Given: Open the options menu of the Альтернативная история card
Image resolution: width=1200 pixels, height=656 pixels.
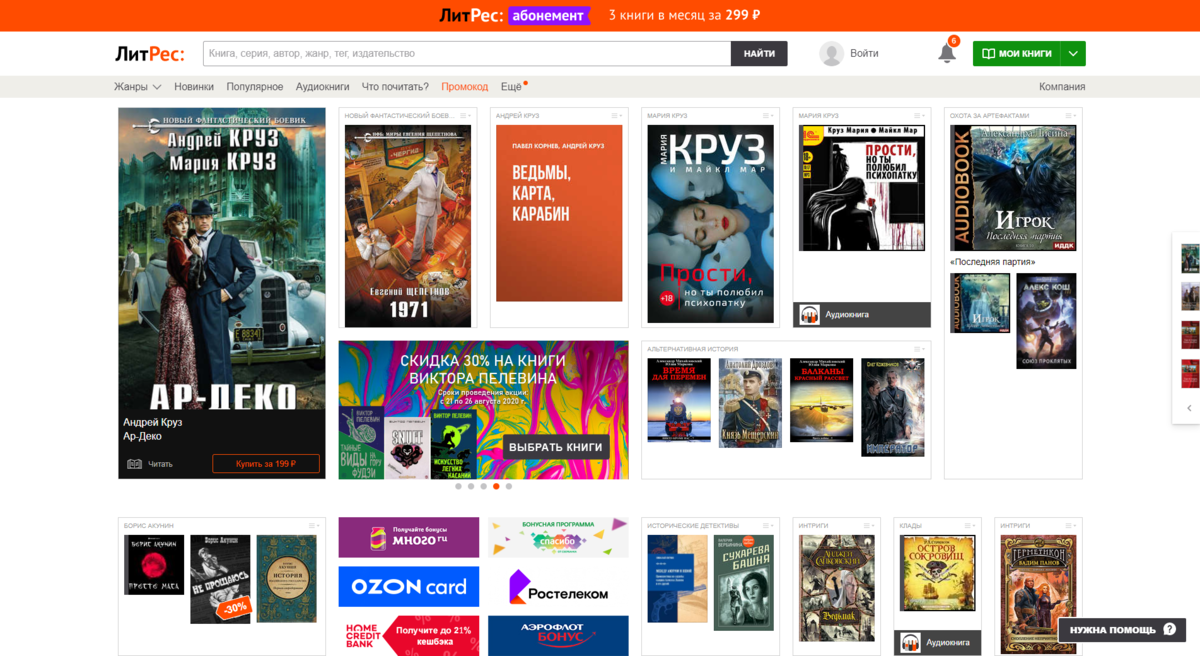Looking at the screenshot, I should coord(919,349).
